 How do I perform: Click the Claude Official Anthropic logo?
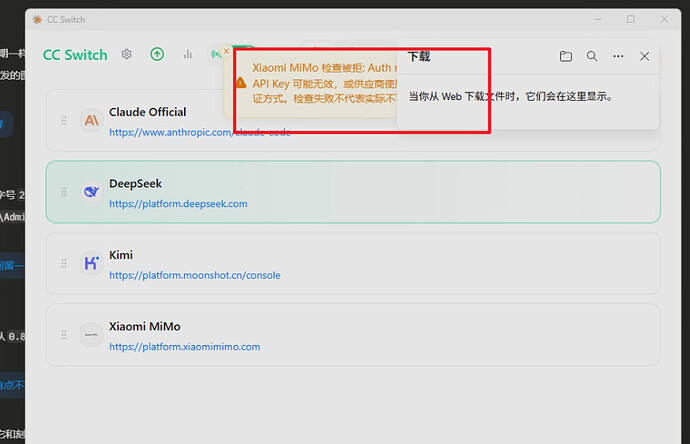[x=92, y=120]
